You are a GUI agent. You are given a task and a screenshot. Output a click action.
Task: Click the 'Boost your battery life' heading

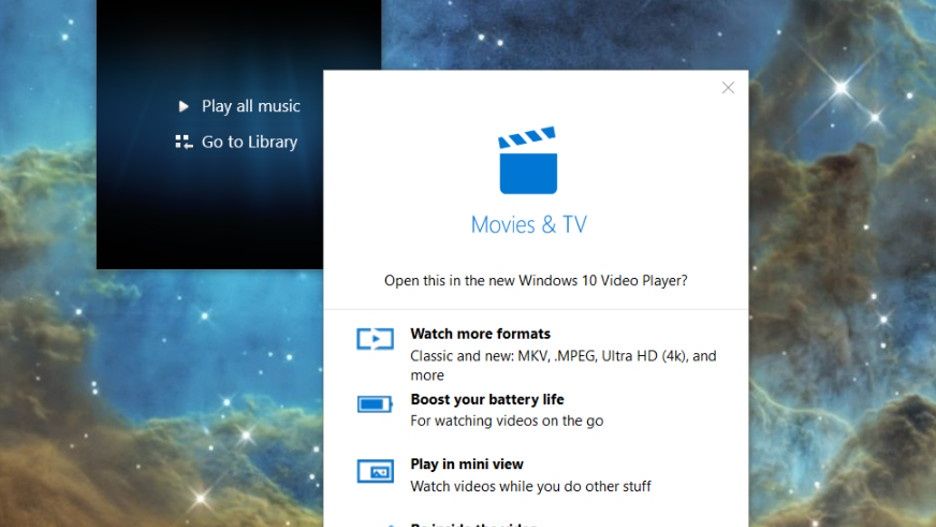[x=487, y=399]
